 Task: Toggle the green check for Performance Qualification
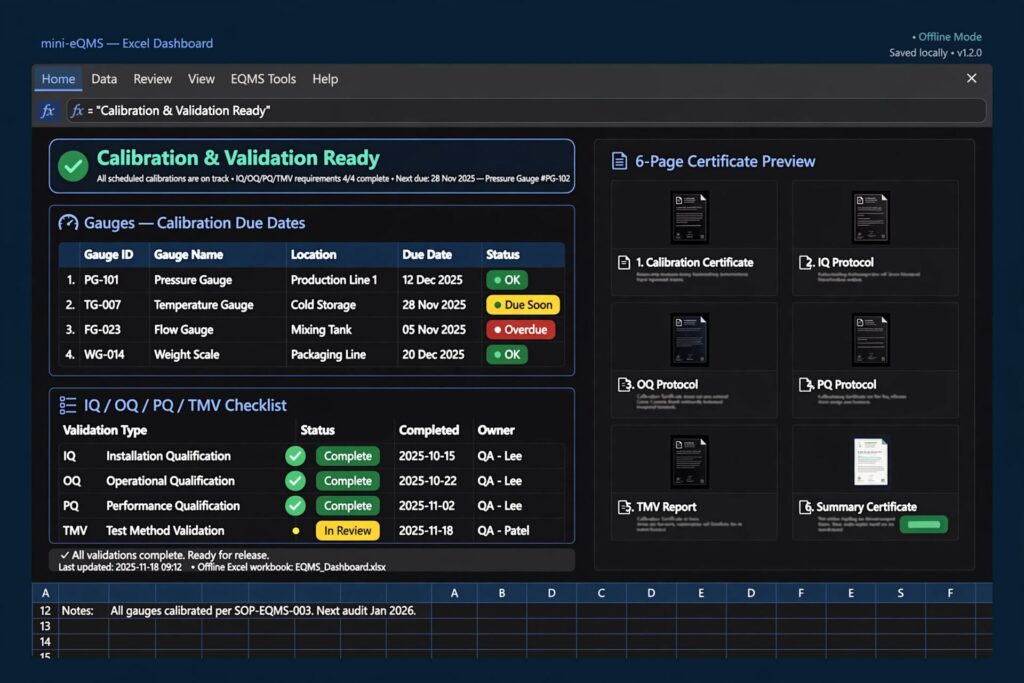coord(295,505)
